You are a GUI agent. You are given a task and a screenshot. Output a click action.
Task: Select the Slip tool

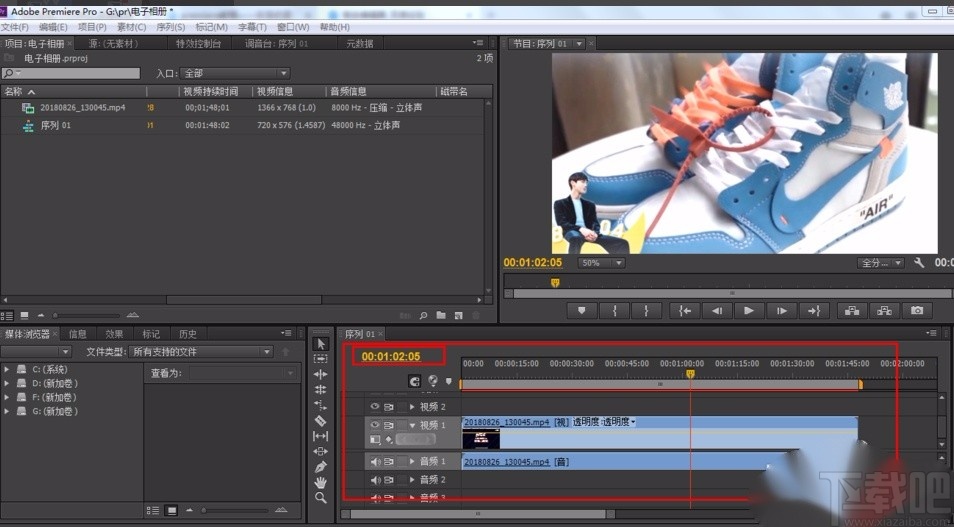[321, 436]
